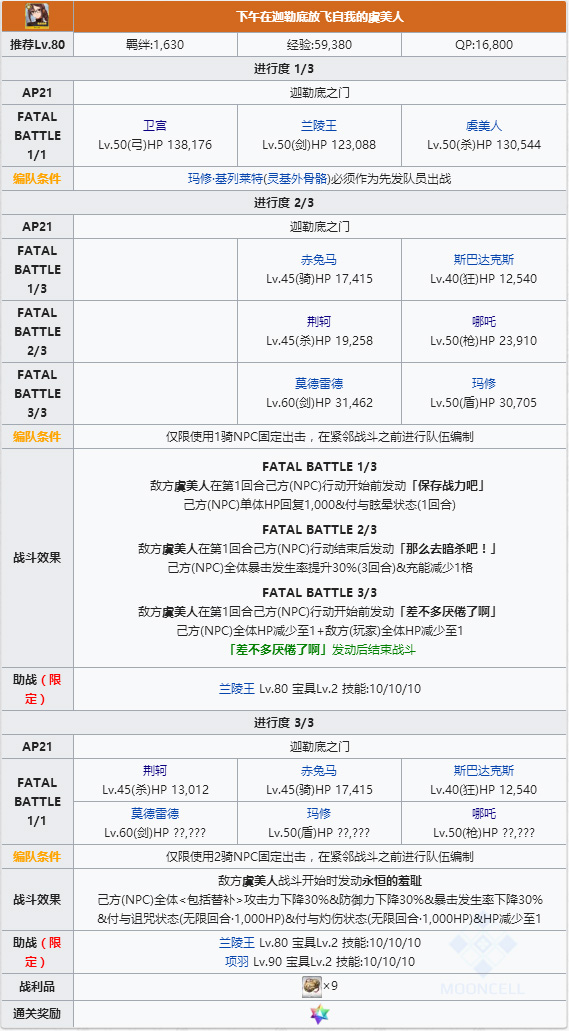Click 荆轲 link with HP 13,012
This screenshot has height=1031, width=569.
[155, 771]
